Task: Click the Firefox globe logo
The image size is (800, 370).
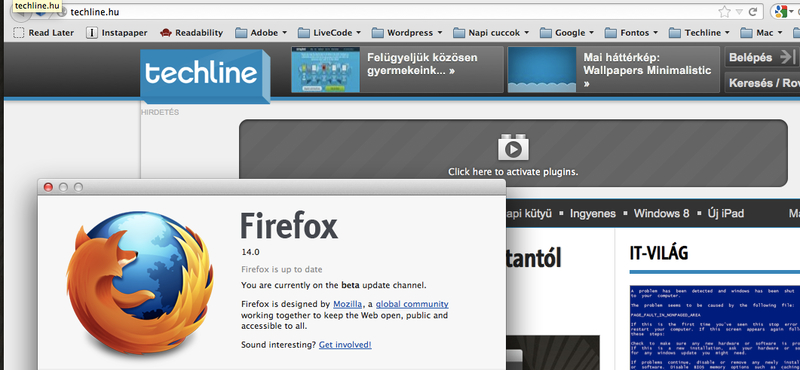Action: pyautogui.click(x=140, y=284)
